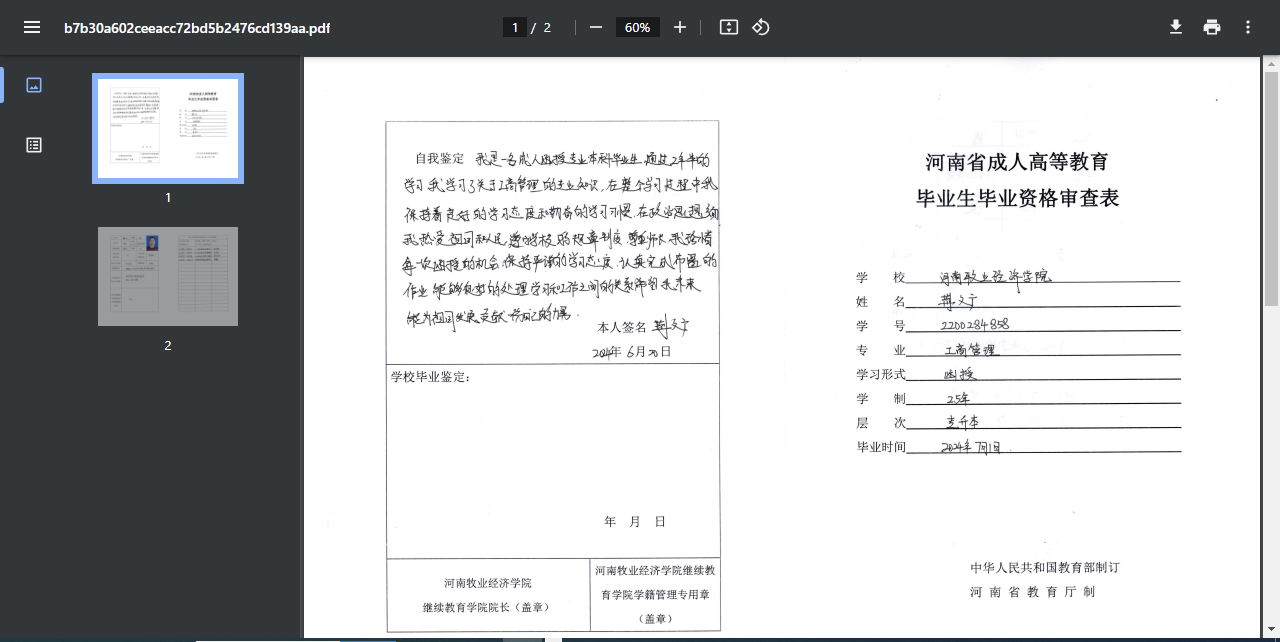Open the page 2 thumbnail
This screenshot has height=642, width=1280.
coord(168,276)
